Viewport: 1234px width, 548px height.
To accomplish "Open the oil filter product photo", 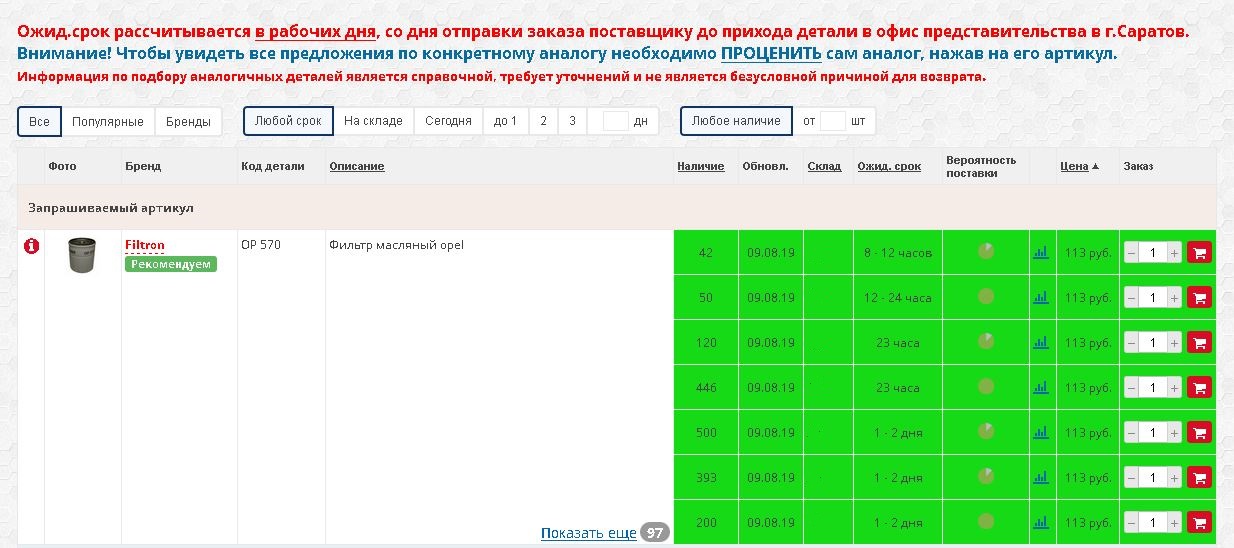I will tap(81, 256).
